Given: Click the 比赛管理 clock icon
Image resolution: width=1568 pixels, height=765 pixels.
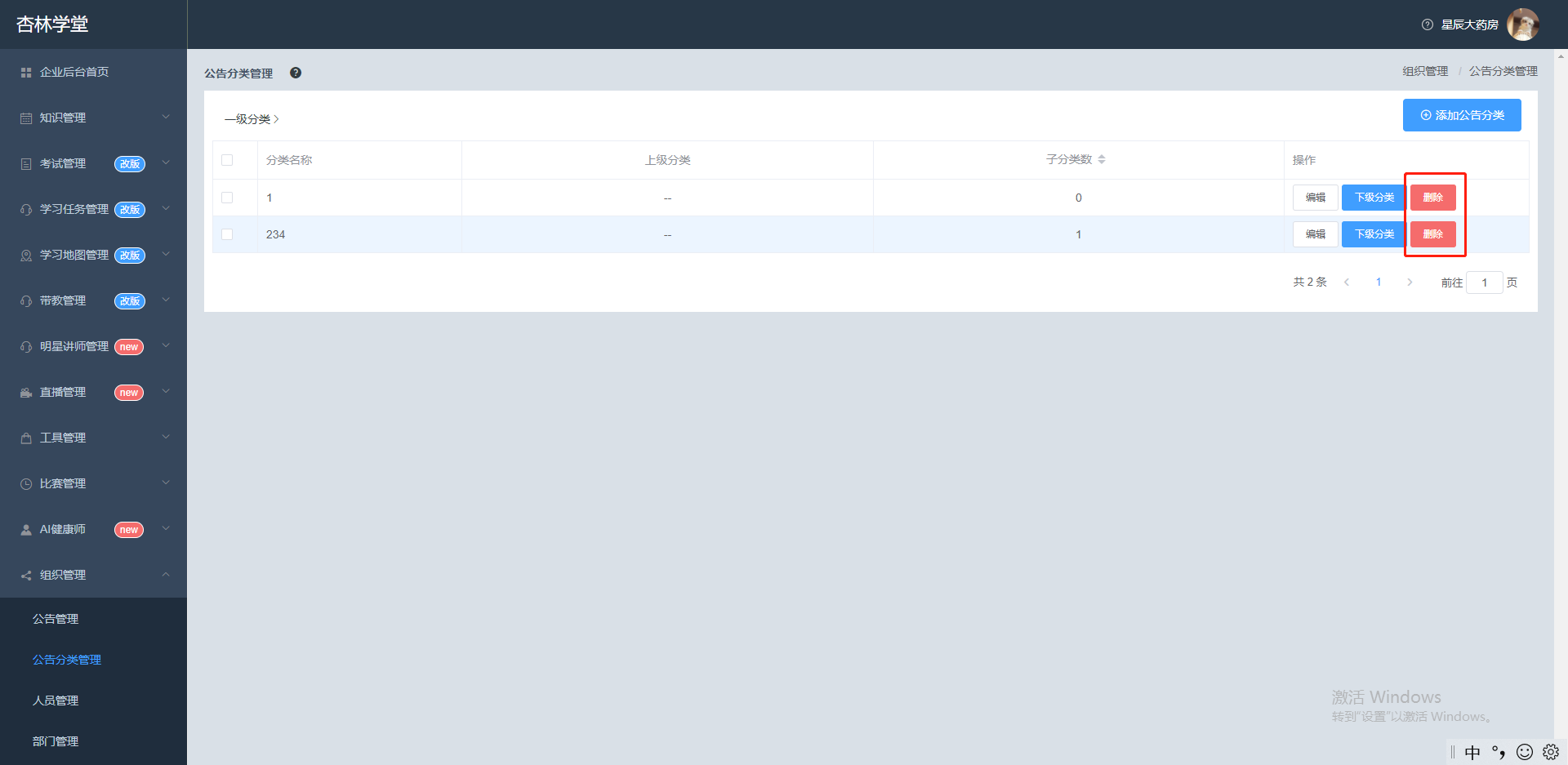Looking at the screenshot, I should [x=26, y=484].
